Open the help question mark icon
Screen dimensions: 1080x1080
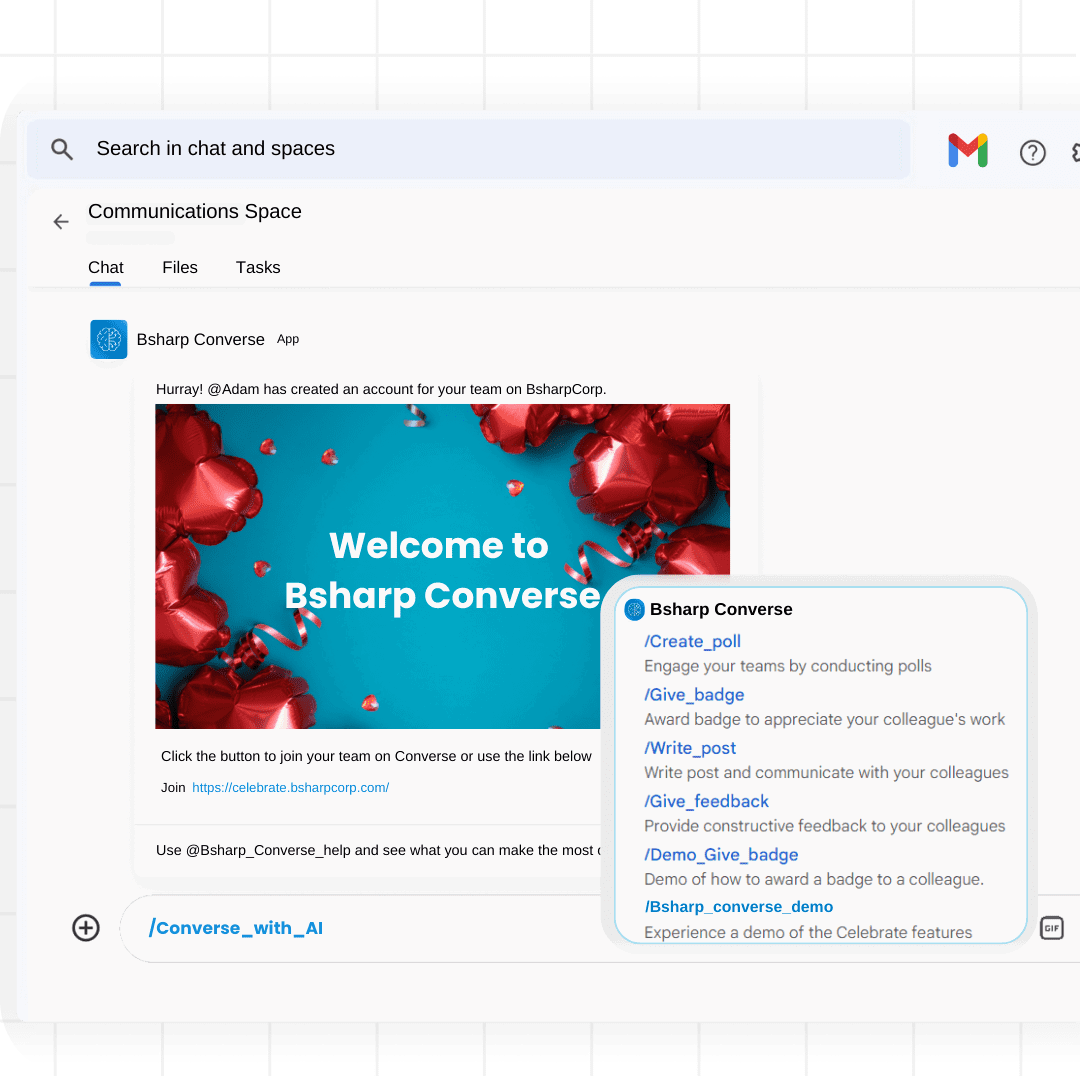[1032, 152]
